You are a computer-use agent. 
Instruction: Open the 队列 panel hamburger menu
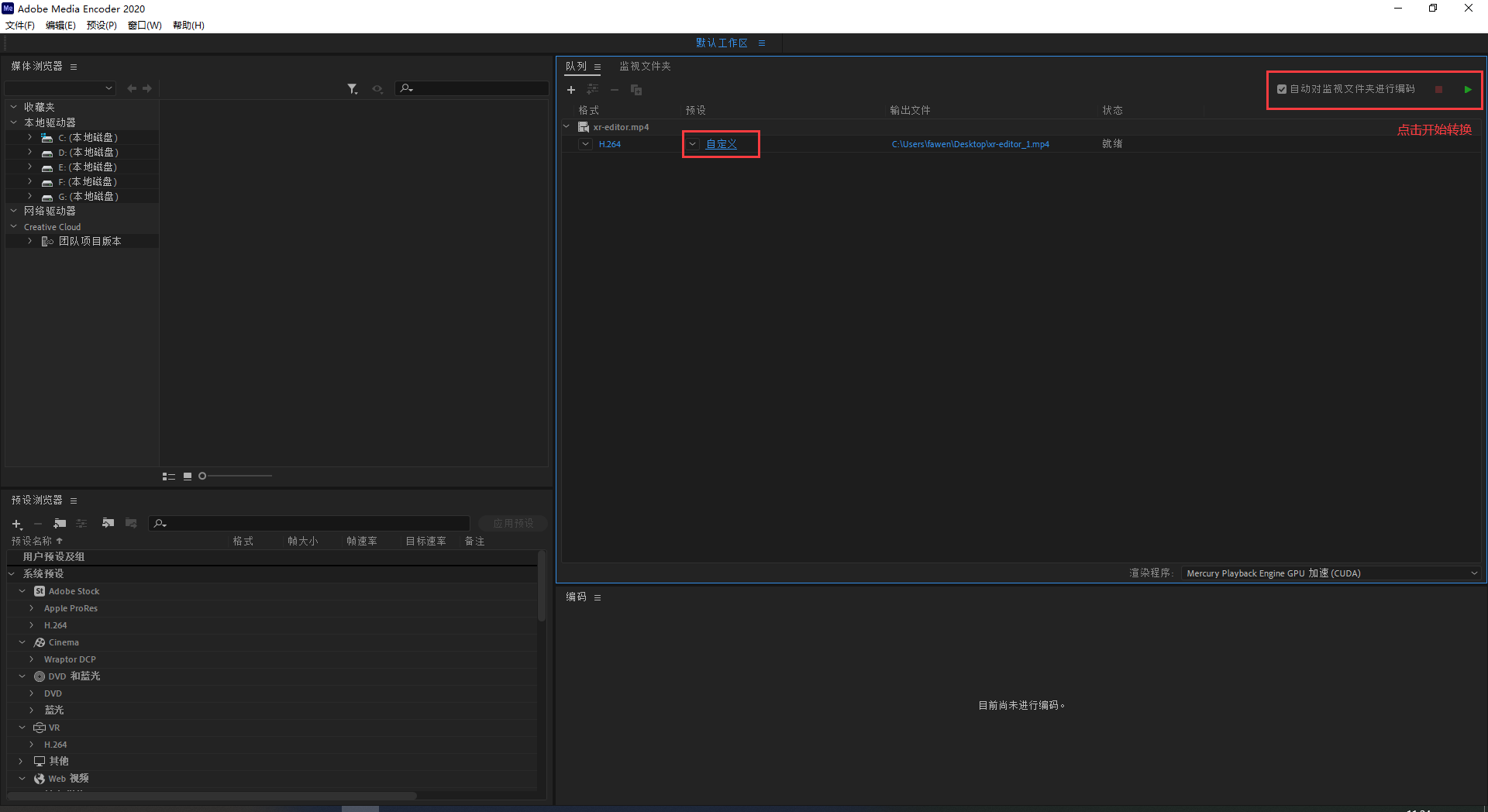click(x=598, y=67)
